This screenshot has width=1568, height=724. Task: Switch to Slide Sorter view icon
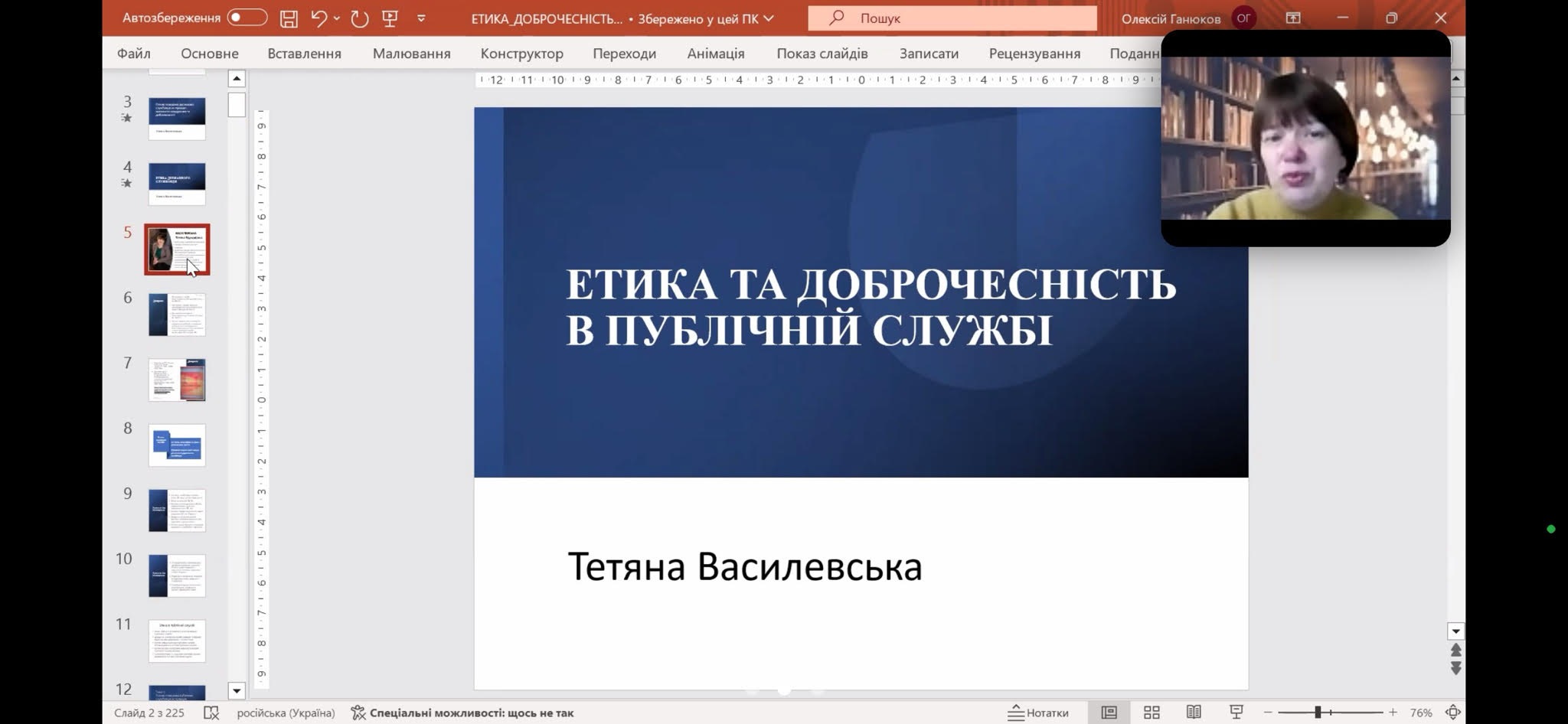1151,713
